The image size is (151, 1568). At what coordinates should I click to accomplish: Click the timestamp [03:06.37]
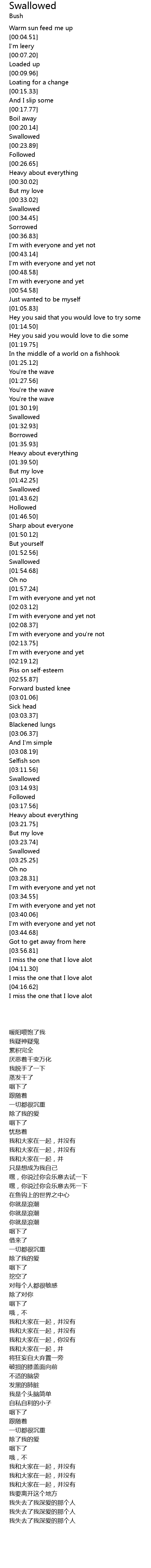(x=23, y=733)
